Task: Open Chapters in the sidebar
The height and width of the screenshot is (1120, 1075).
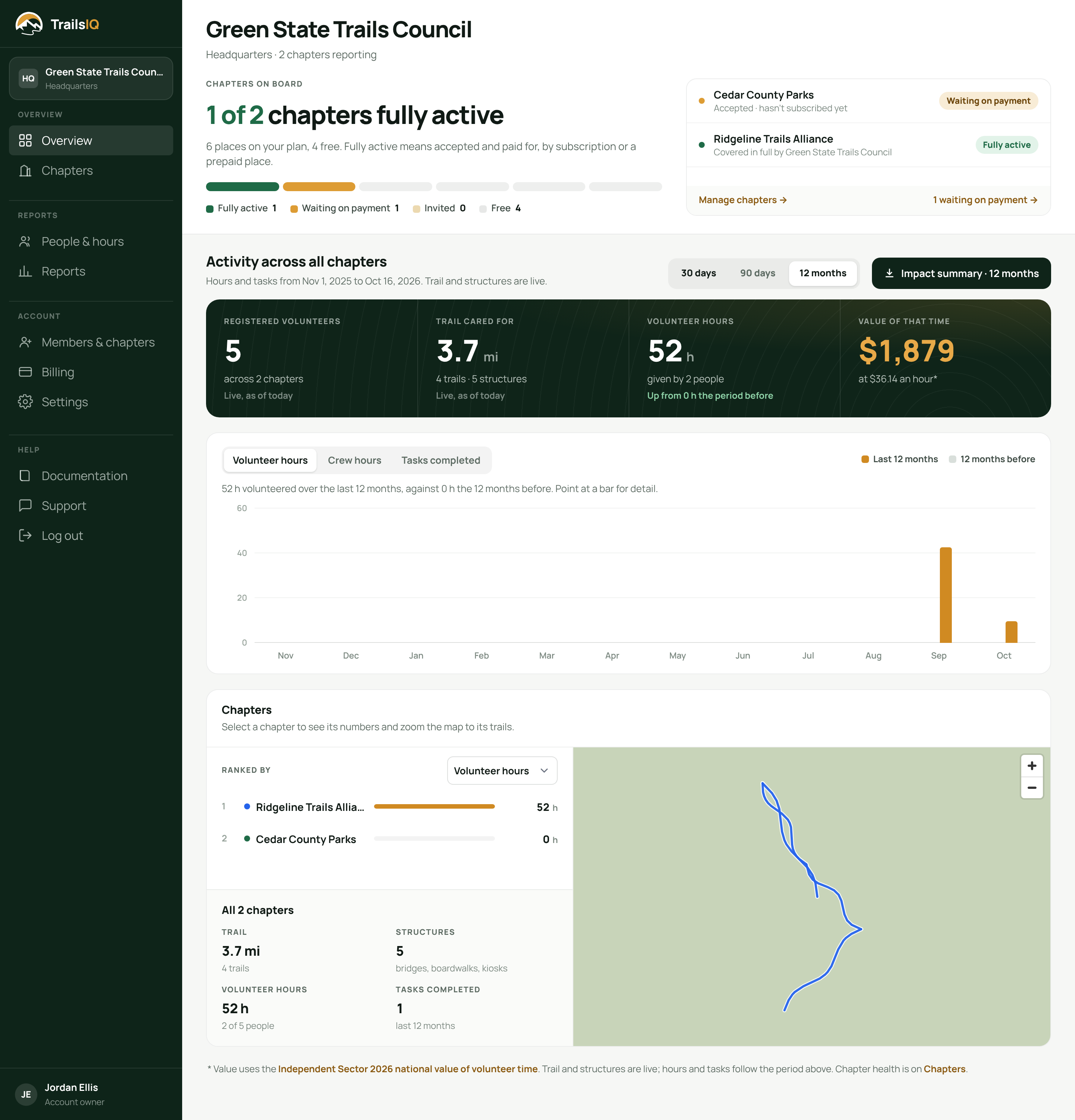Action: tap(91, 170)
